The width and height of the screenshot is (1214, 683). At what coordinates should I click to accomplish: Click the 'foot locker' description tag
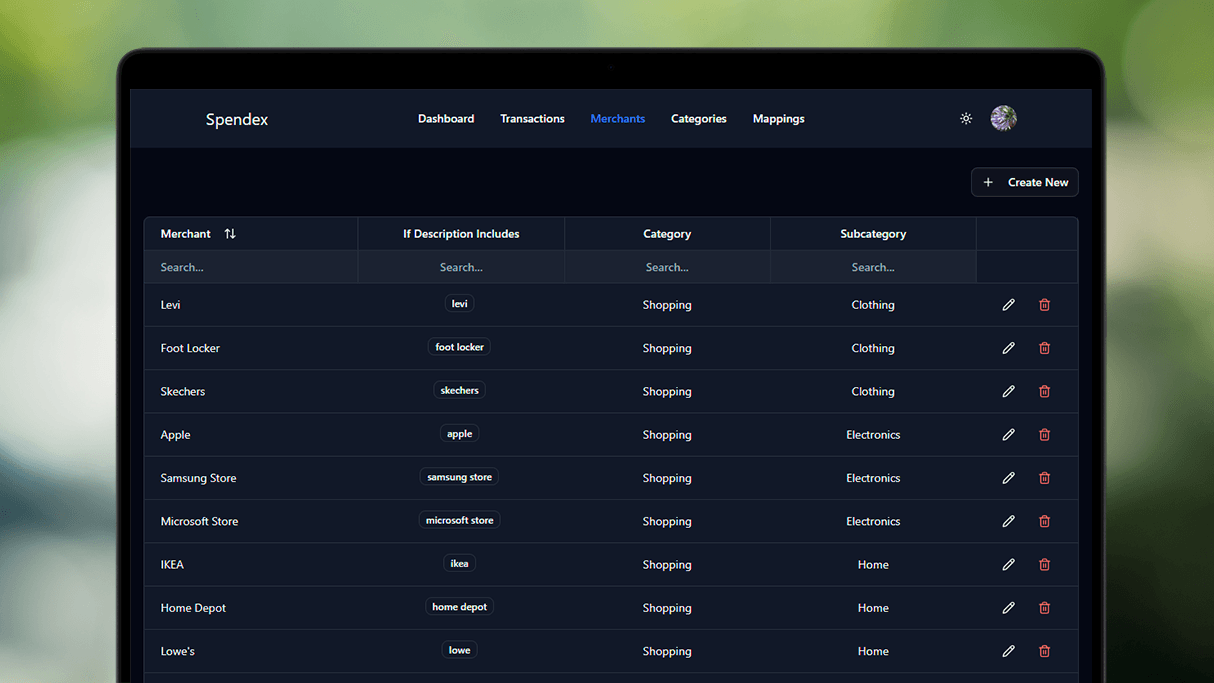point(460,347)
